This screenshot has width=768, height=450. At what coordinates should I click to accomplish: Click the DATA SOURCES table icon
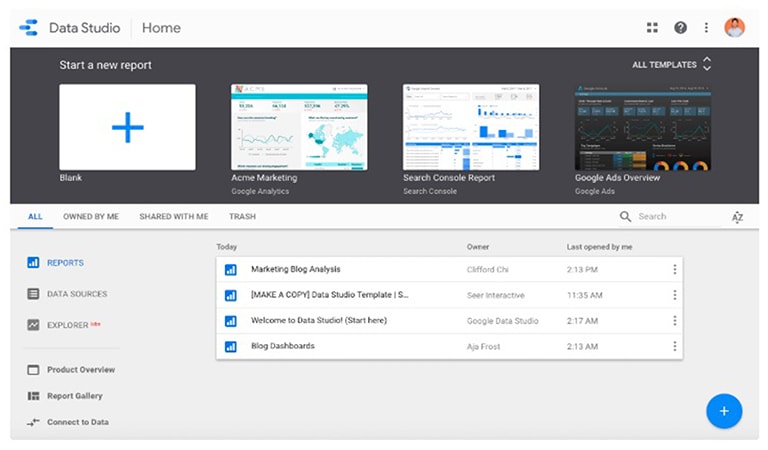[x=33, y=294]
